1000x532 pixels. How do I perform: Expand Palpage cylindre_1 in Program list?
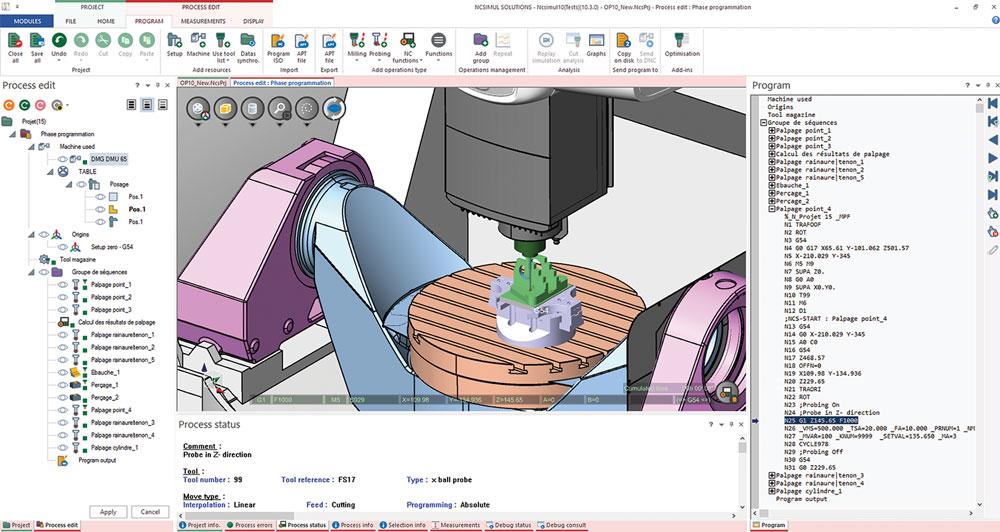point(772,491)
